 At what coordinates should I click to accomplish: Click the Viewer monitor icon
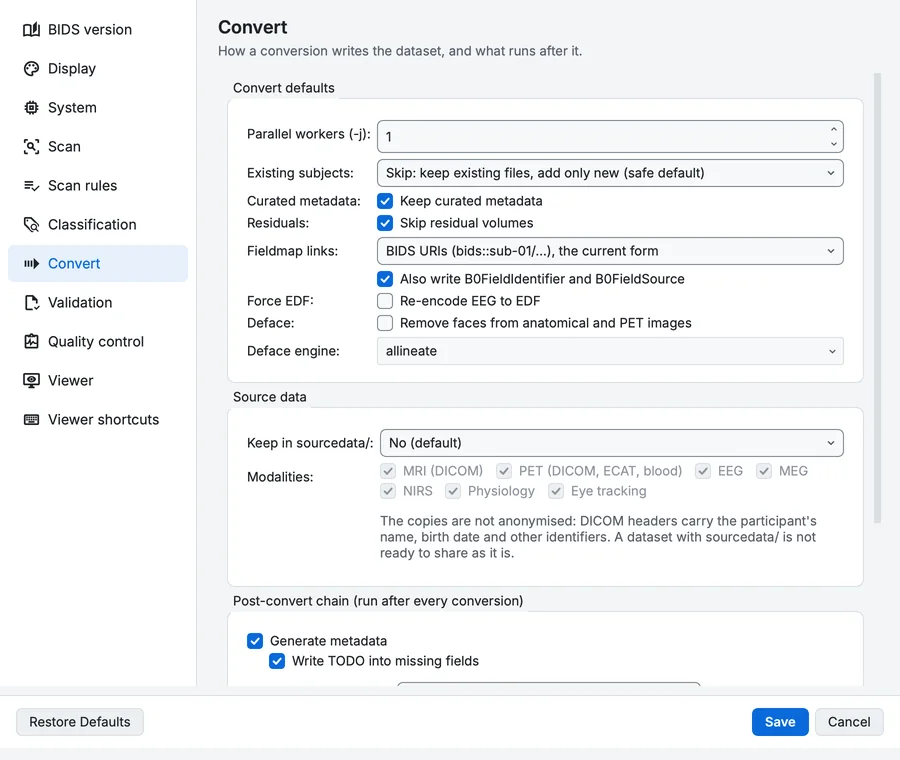(32, 381)
